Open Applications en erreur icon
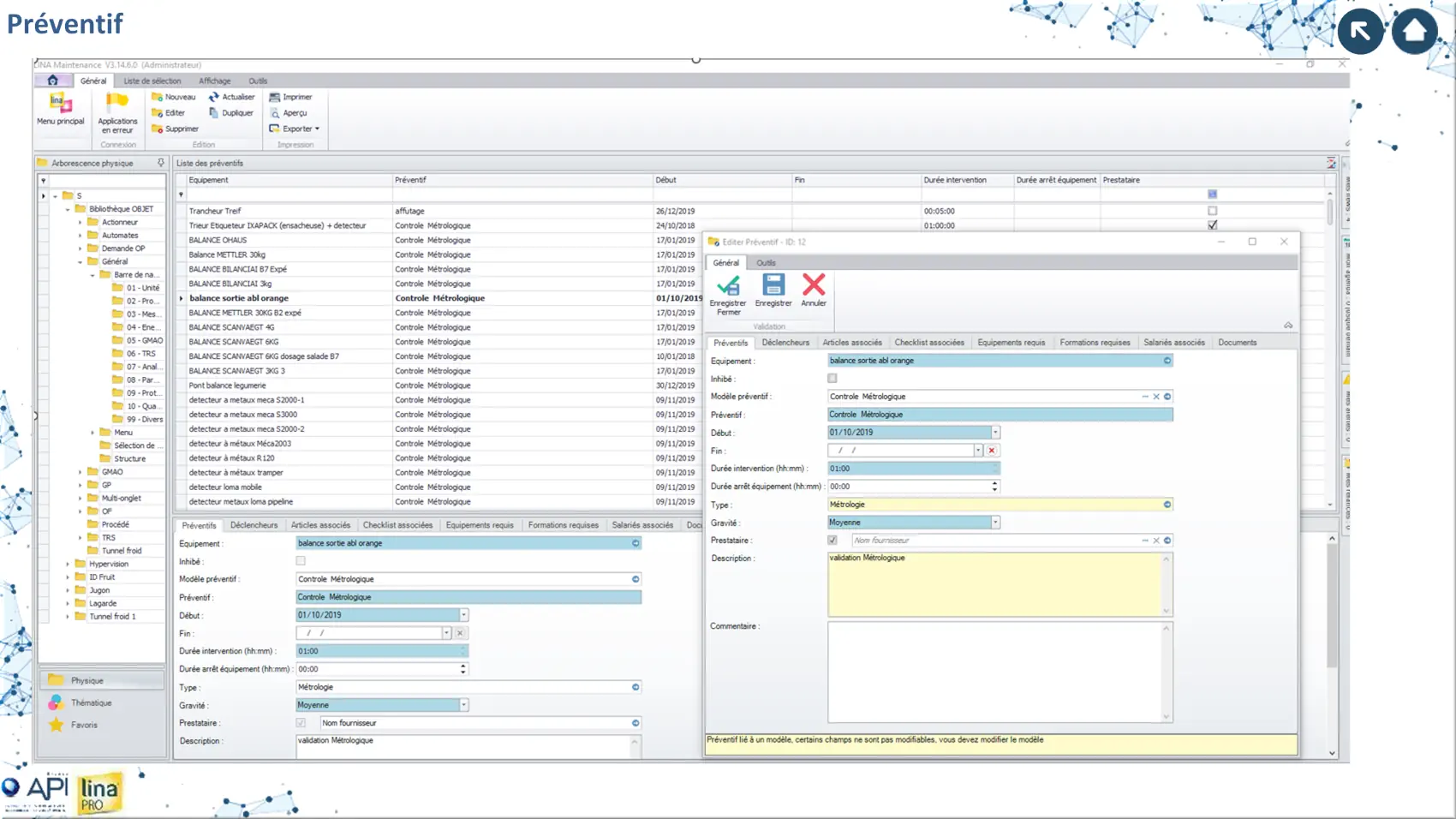1456x819 pixels. [117, 103]
